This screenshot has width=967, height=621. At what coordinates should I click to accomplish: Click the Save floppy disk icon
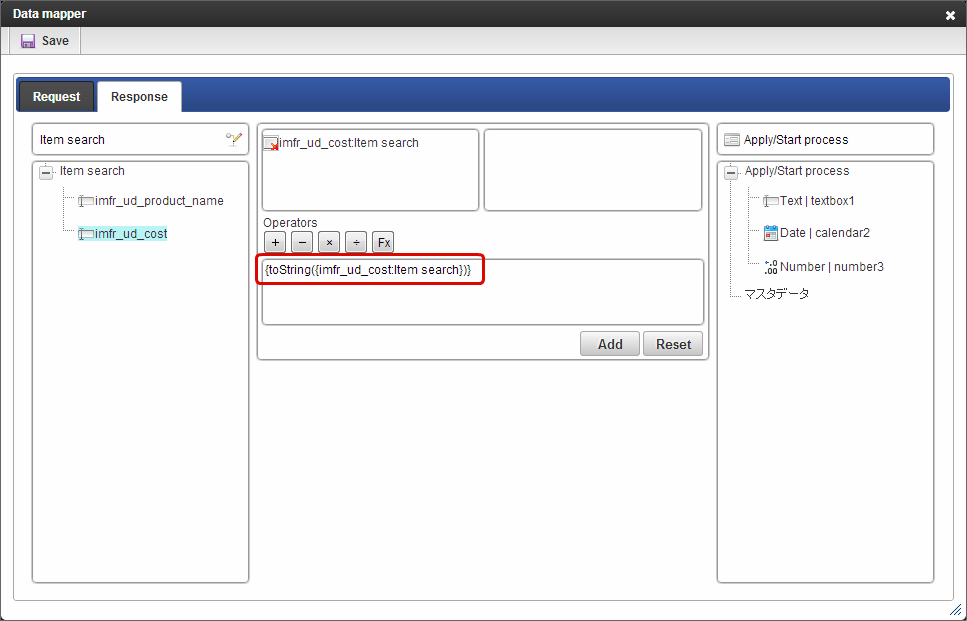(x=28, y=41)
